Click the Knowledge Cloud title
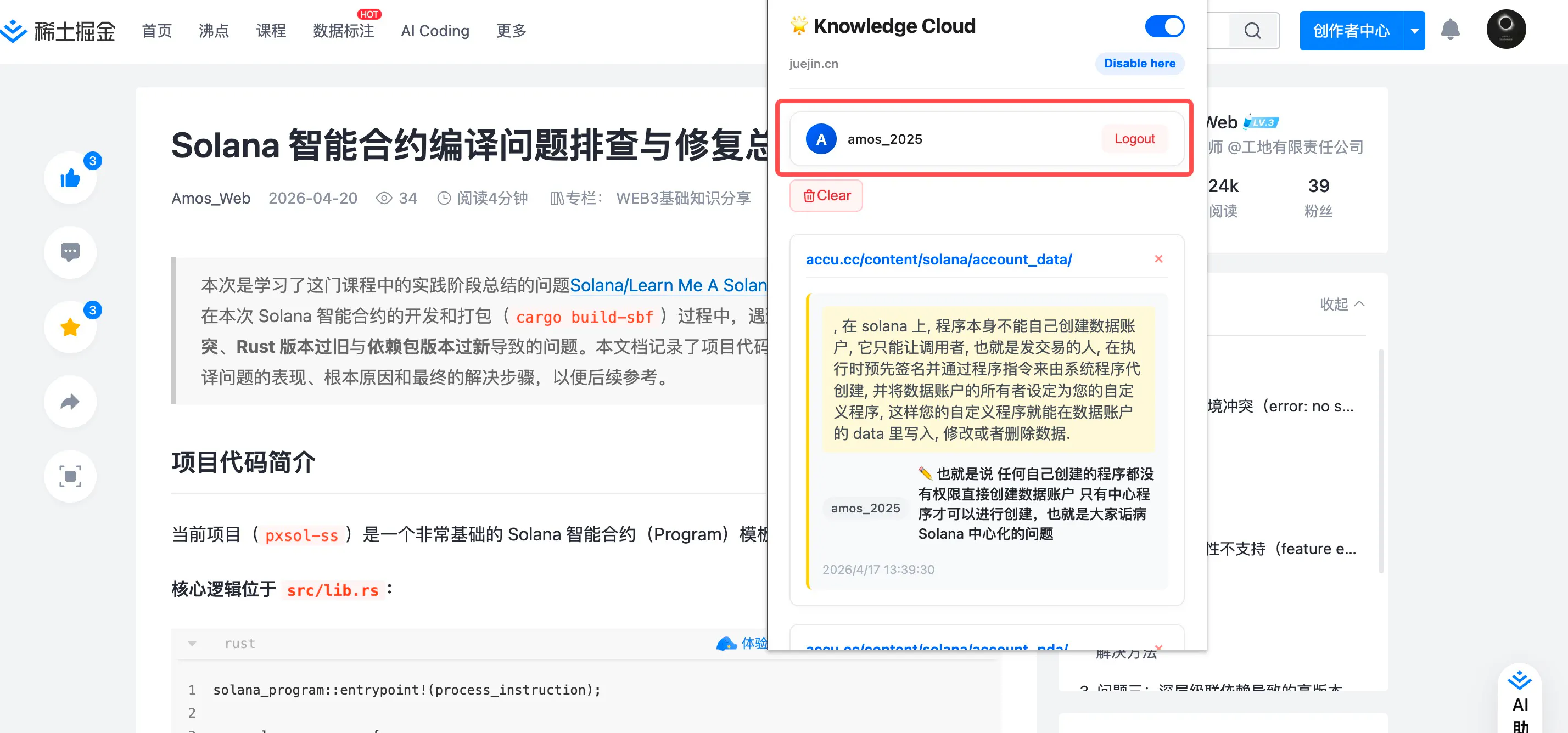Screen dimensions: 1568x733 (894, 26)
